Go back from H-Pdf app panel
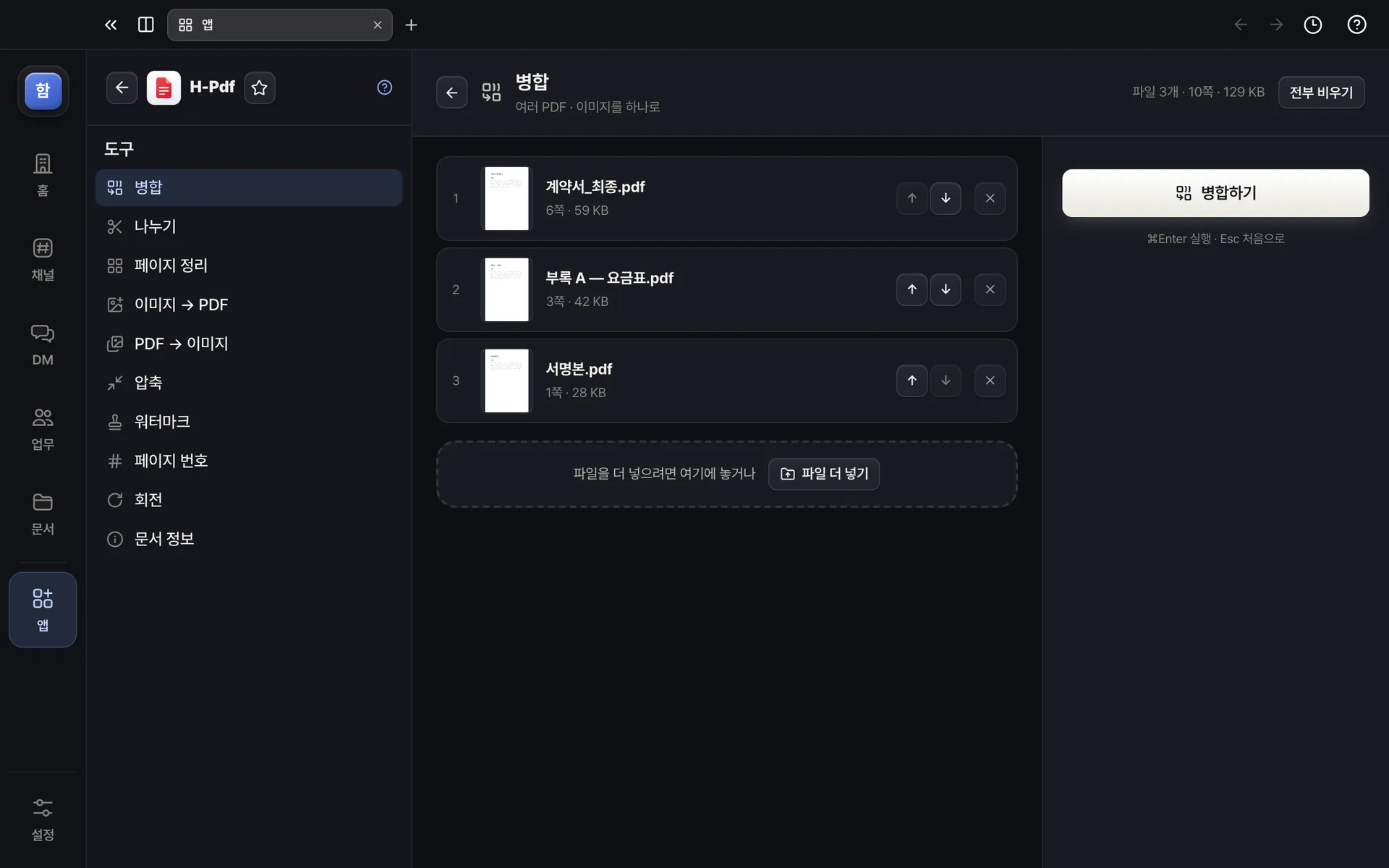Image resolution: width=1389 pixels, height=868 pixels. click(122, 88)
